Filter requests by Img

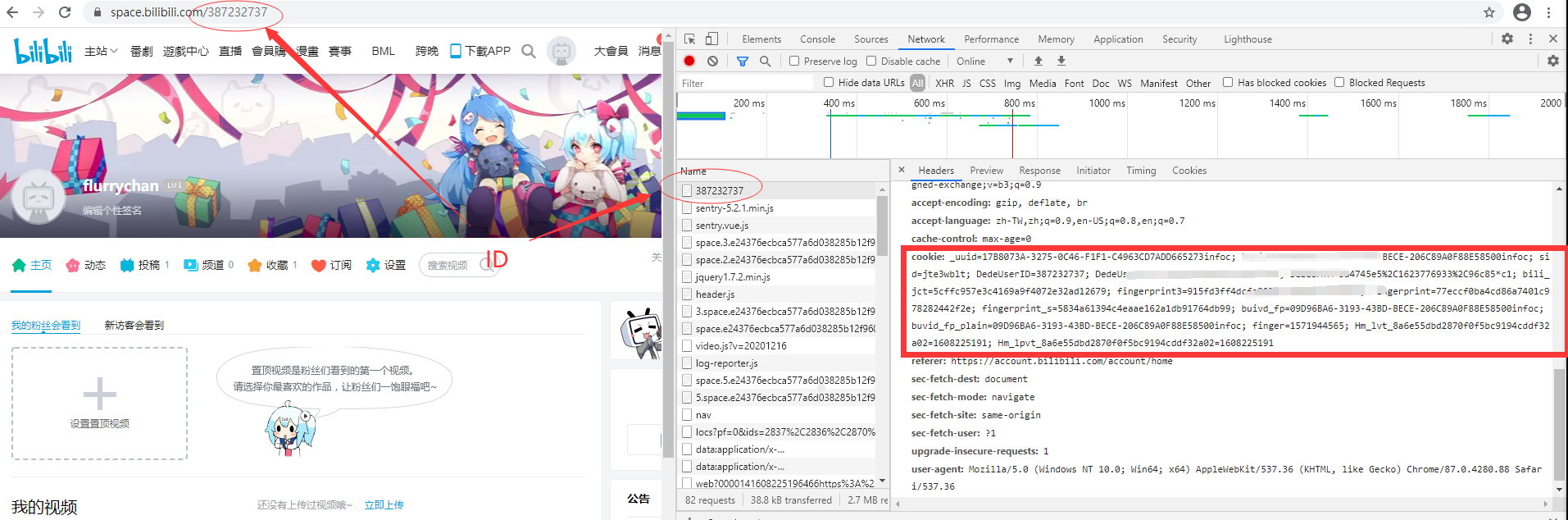pyautogui.click(x=1012, y=83)
